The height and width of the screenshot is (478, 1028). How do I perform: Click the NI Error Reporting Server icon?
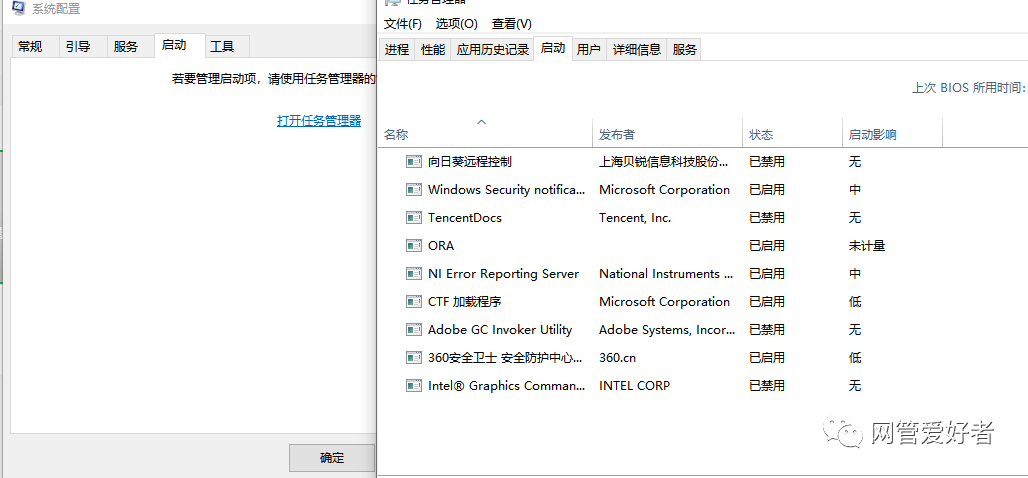coord(414,273)
